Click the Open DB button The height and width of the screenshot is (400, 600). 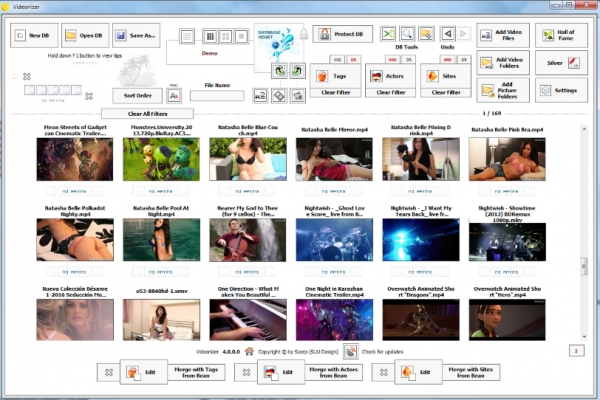pos(85,36)
